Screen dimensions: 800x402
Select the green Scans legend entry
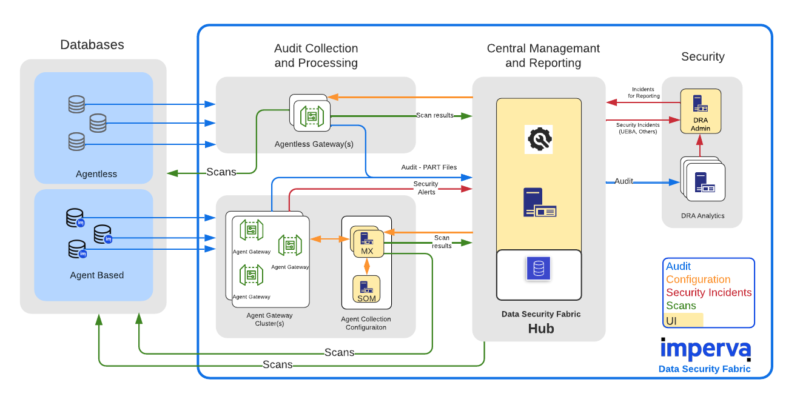tap(684, 306)
